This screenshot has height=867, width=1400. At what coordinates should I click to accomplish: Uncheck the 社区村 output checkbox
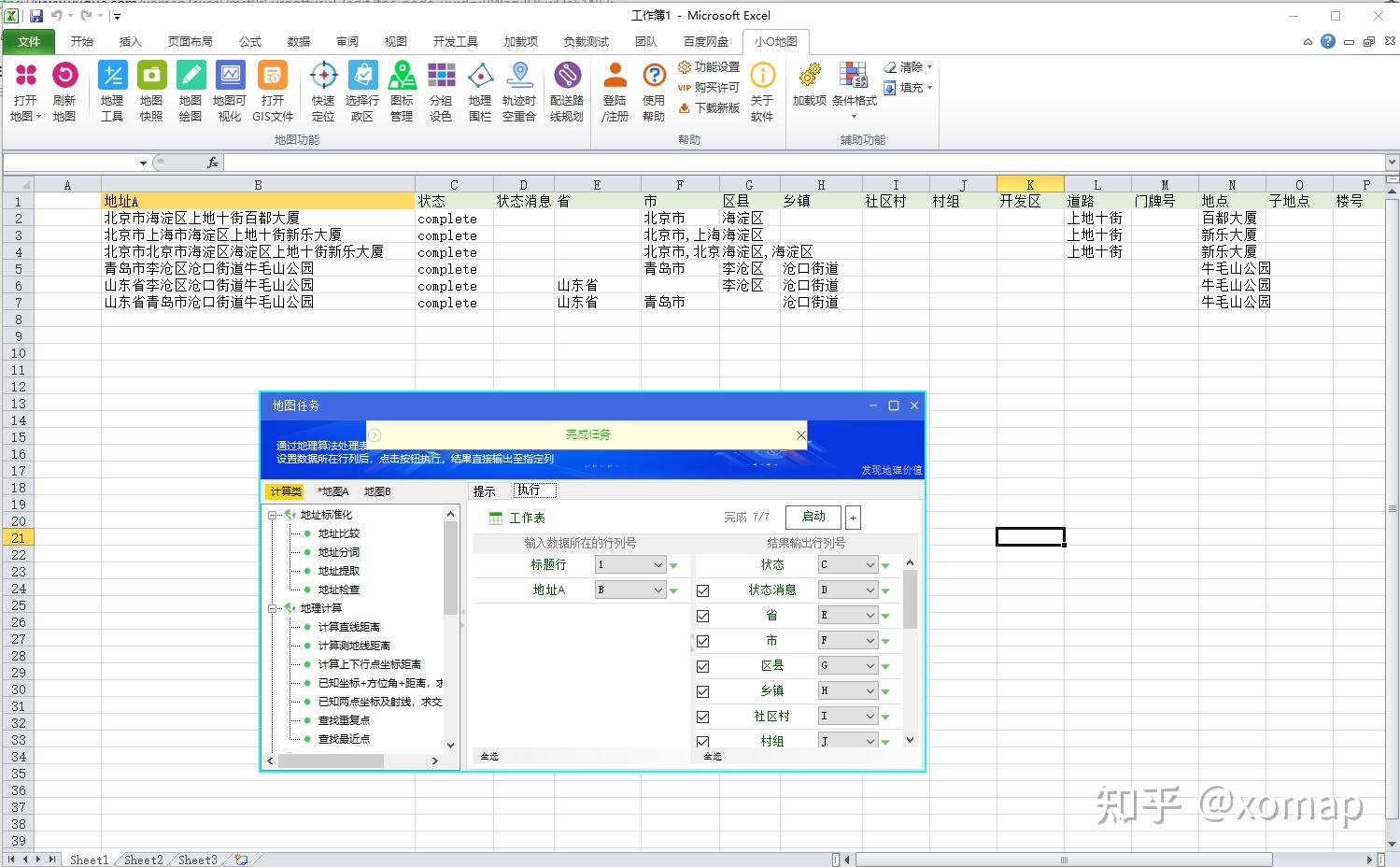tap(703, 717)
